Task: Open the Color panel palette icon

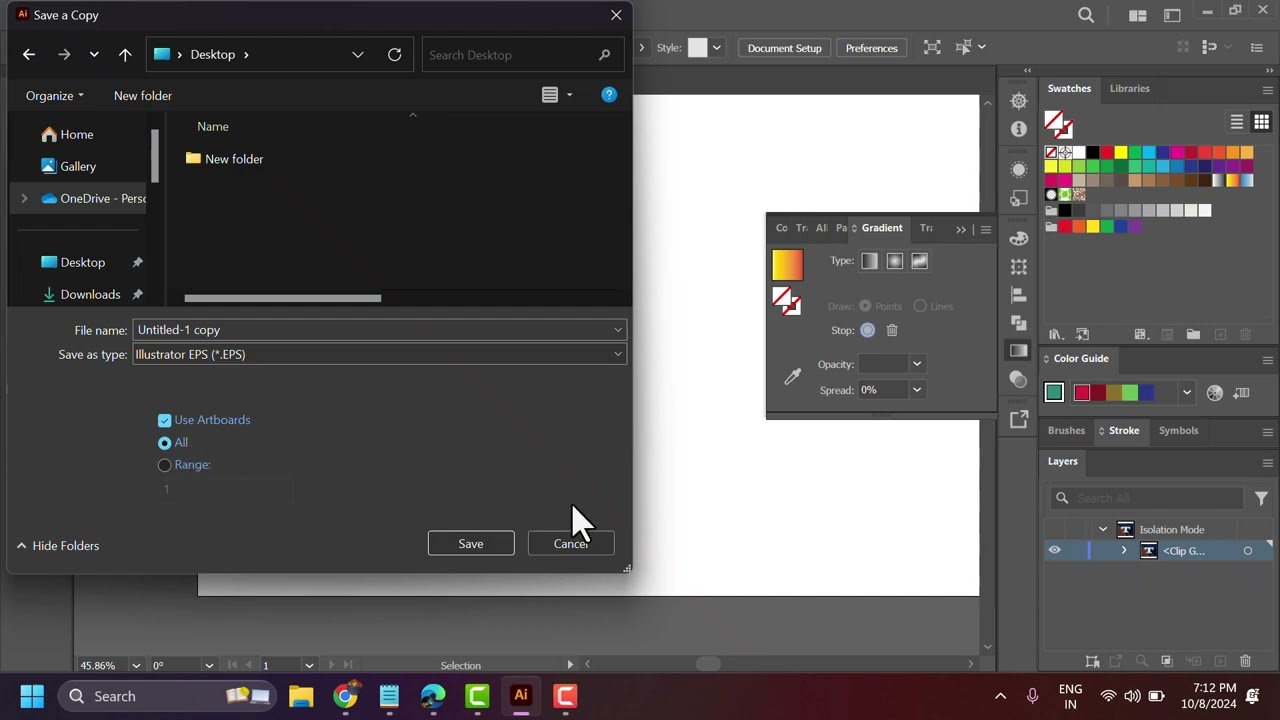Action: (1019, 239)
